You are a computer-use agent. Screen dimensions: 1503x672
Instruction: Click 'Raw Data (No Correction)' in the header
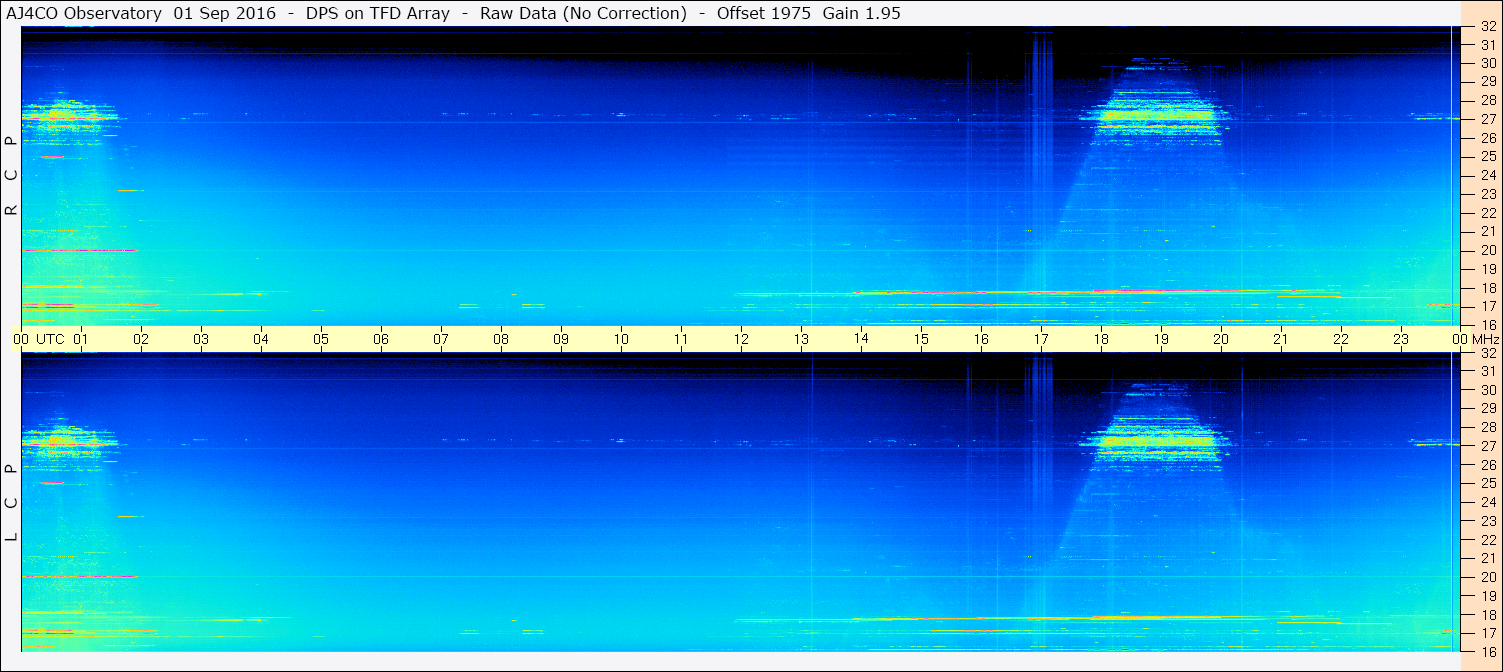(x=584, y=13)
